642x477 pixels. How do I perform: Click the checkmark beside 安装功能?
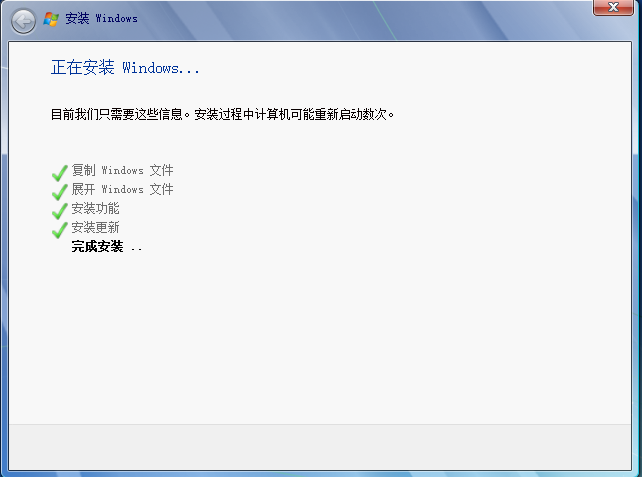click(59, 211)
